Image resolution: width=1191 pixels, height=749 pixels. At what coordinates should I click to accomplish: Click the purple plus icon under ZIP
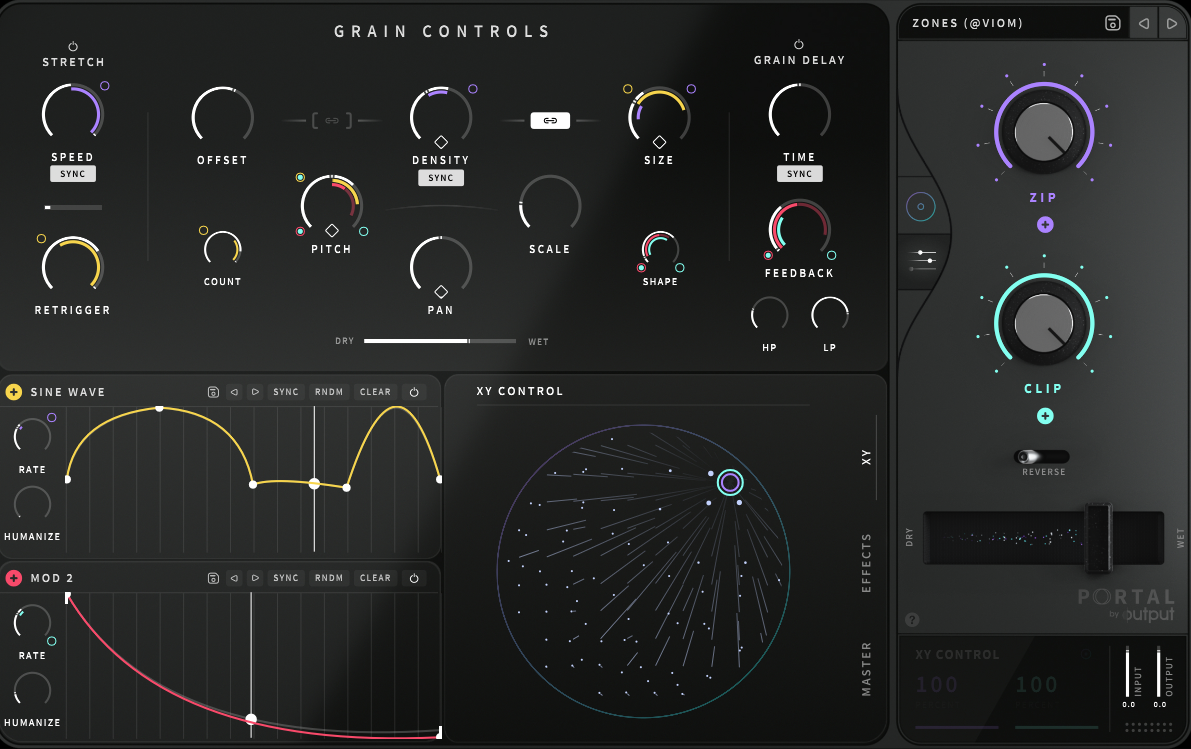(x=1044, y=225)
